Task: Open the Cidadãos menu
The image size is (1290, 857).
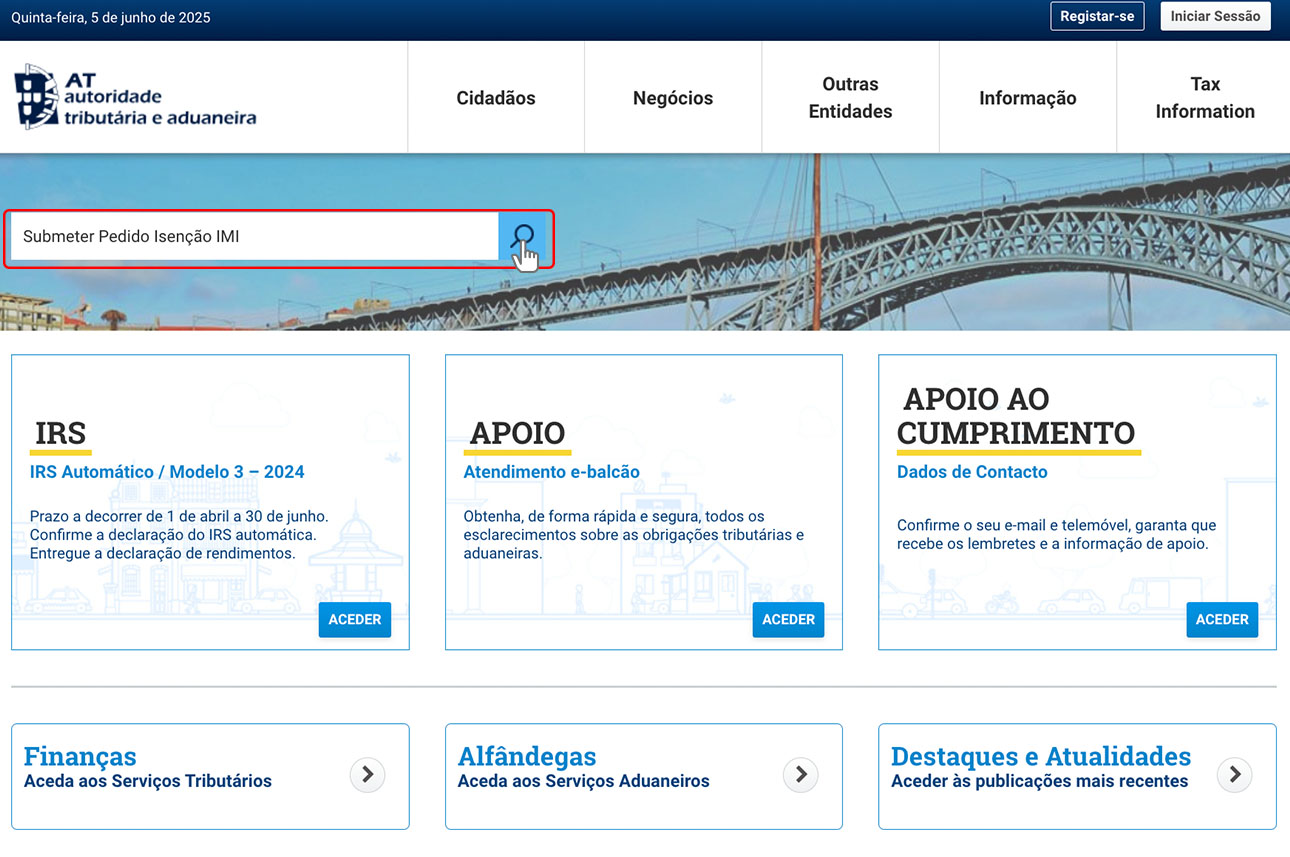Action: click(496, 98)
